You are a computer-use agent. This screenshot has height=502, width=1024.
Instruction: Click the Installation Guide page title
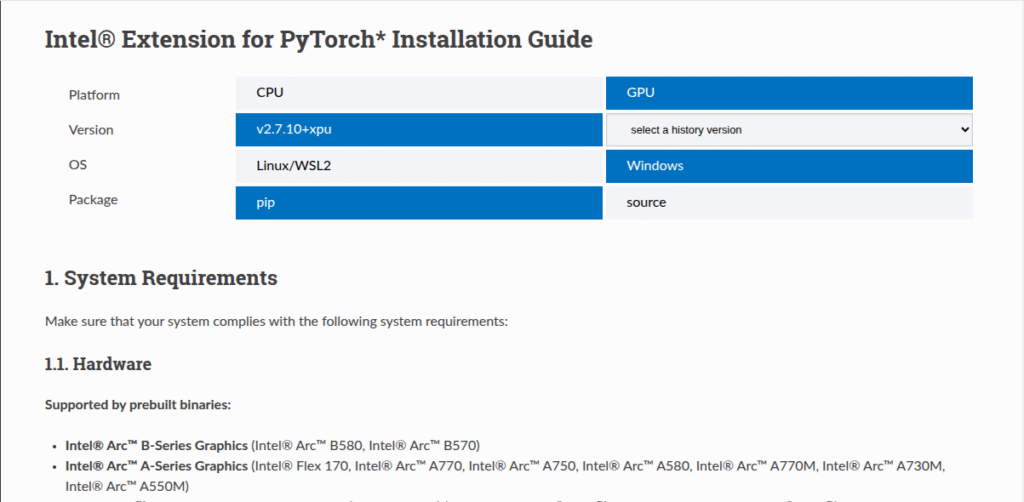(319, 40)
